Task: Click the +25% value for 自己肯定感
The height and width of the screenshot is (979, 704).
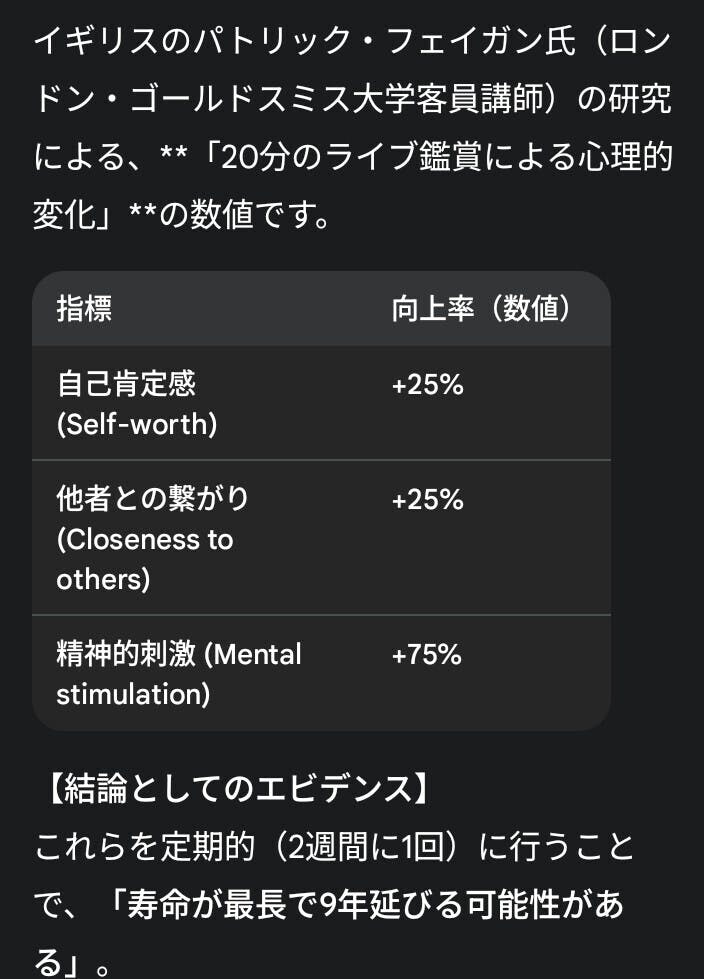Action: (427, 384)
